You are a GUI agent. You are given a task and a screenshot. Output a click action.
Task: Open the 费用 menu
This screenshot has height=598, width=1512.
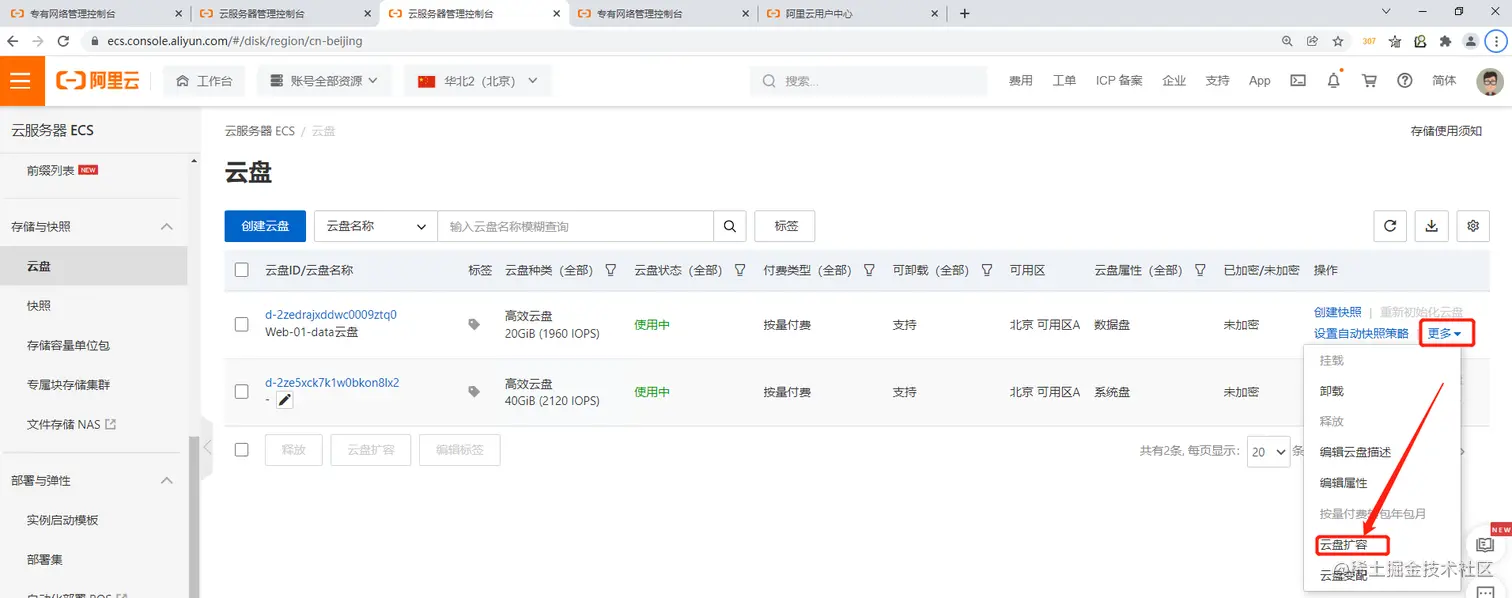pos(1021,81)
